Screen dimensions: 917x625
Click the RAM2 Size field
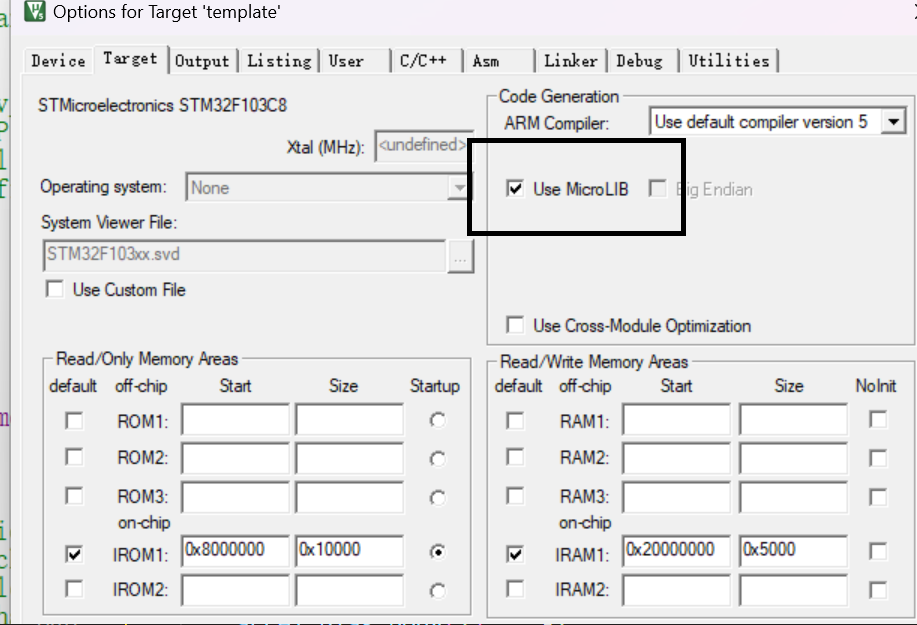[x=794, y=457]
